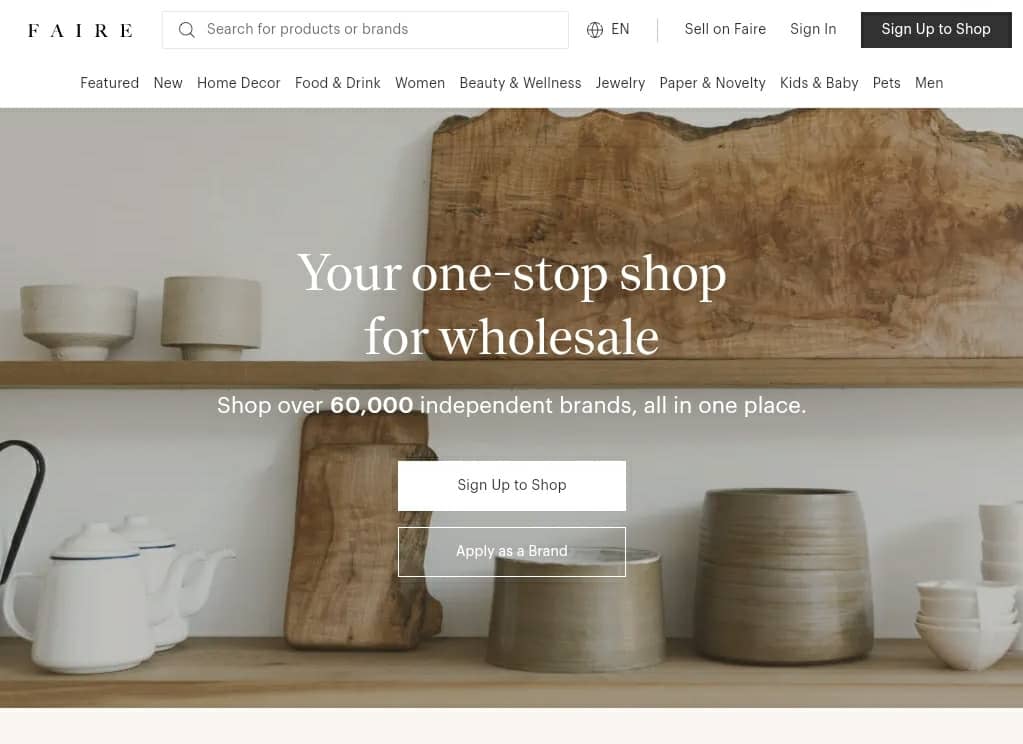Open the Pets category

[x=886, y=83]
